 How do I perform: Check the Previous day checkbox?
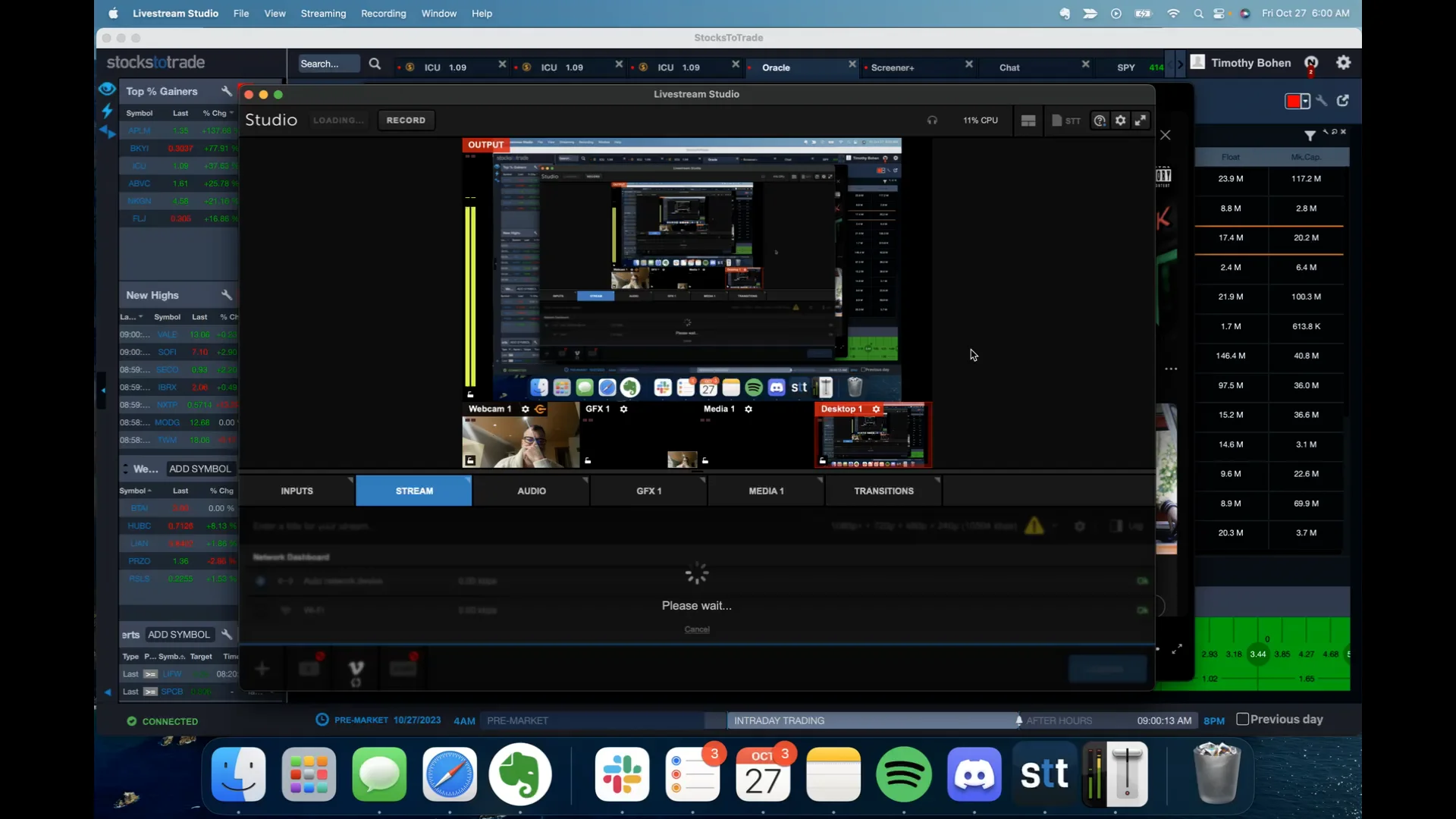tap(1242, 719)
